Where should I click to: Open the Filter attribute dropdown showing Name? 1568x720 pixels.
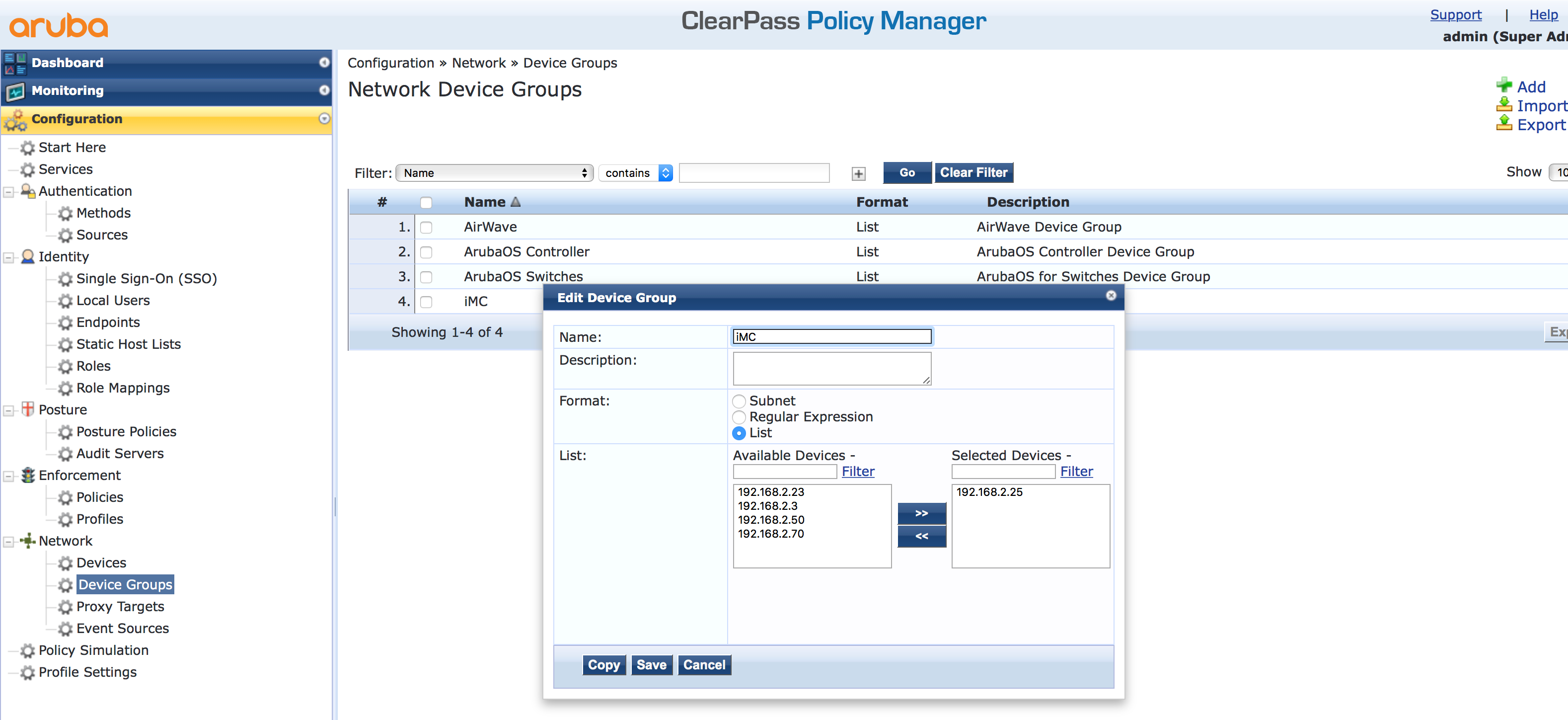494,172
